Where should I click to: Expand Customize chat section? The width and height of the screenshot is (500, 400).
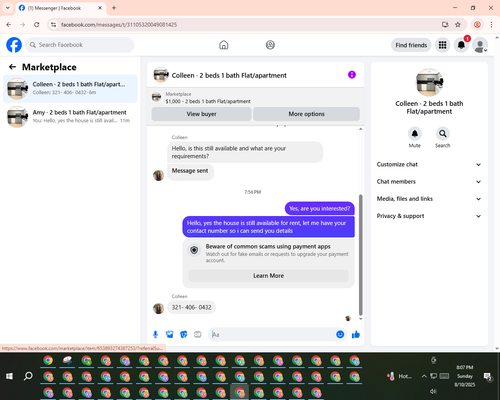429,164
